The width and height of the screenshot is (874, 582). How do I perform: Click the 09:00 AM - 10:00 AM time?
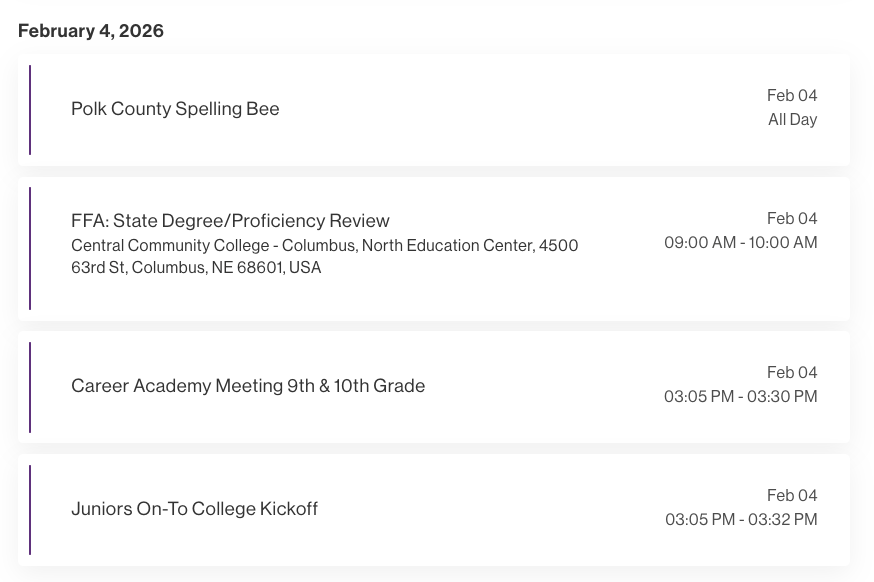740,243
